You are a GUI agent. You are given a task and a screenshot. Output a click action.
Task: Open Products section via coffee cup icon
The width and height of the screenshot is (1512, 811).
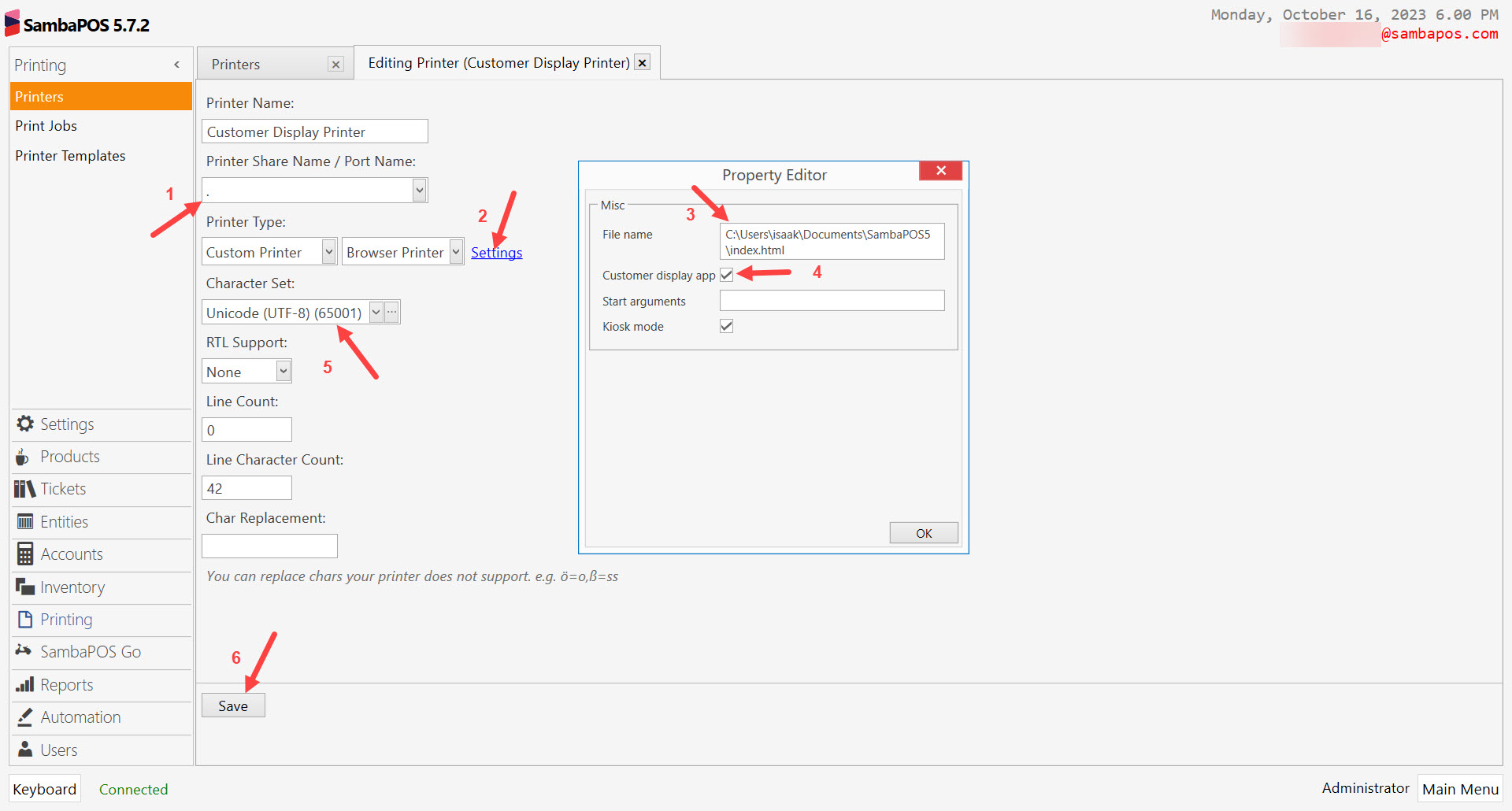(x=24, y=457)
